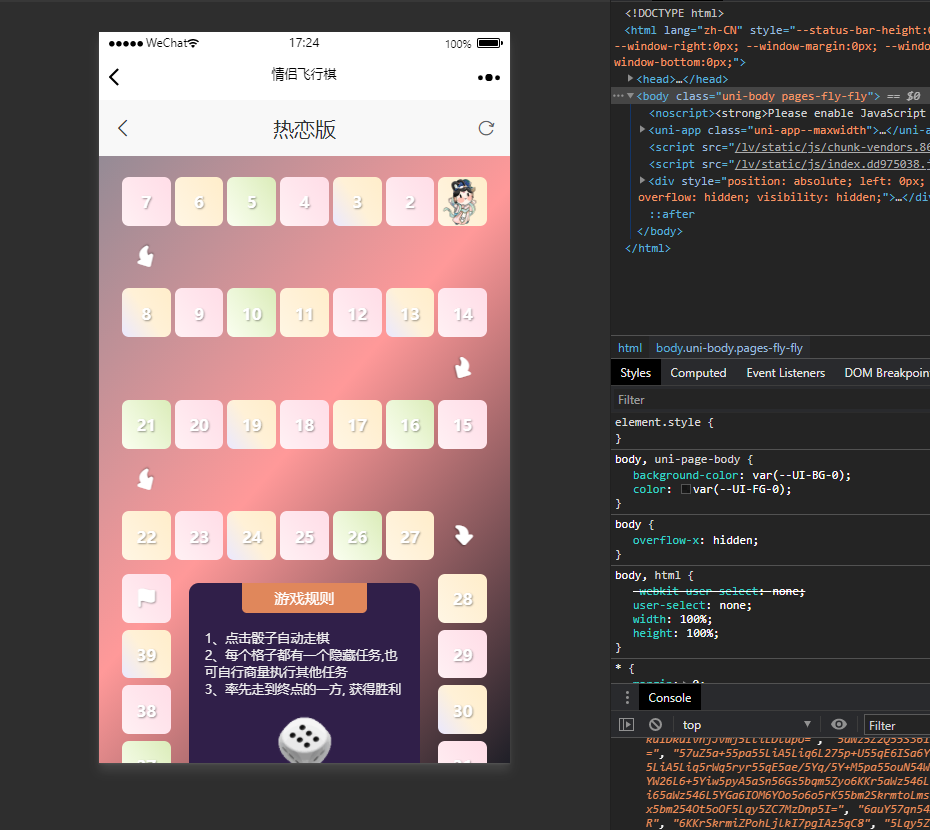Click the 游戏规则 button

pos(304,598)
